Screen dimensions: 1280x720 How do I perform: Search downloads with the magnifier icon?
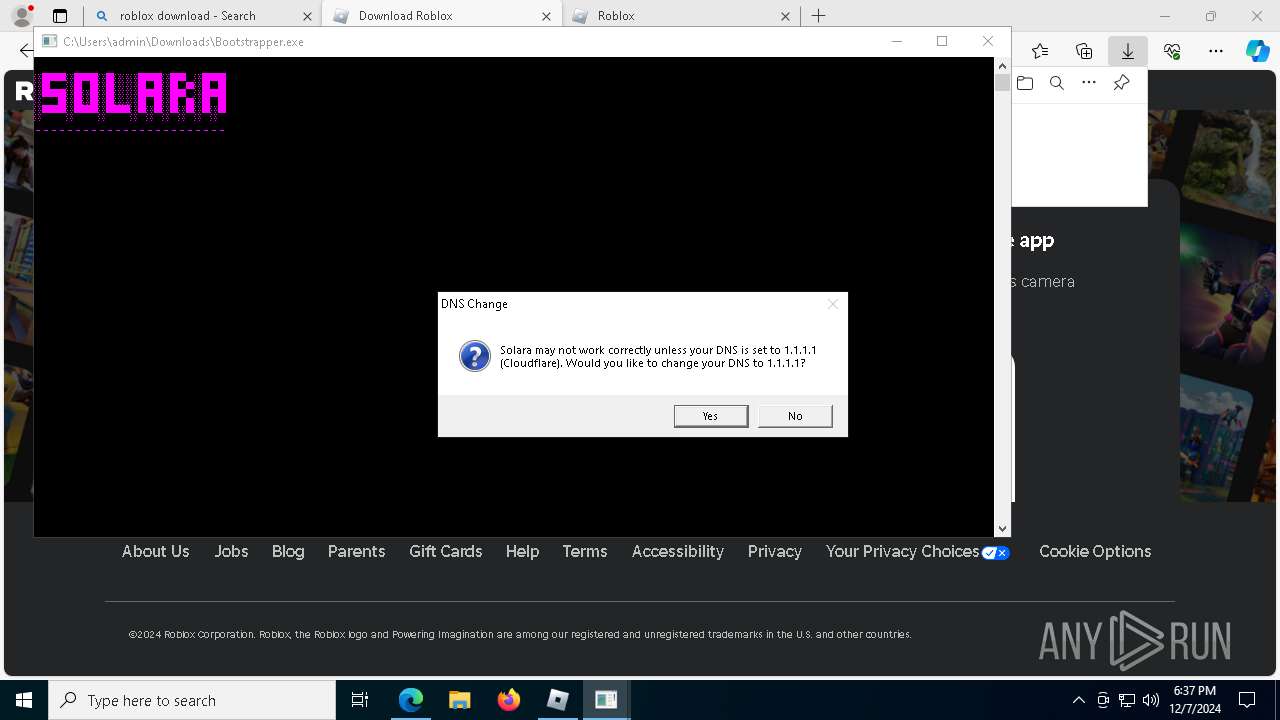1057,83
